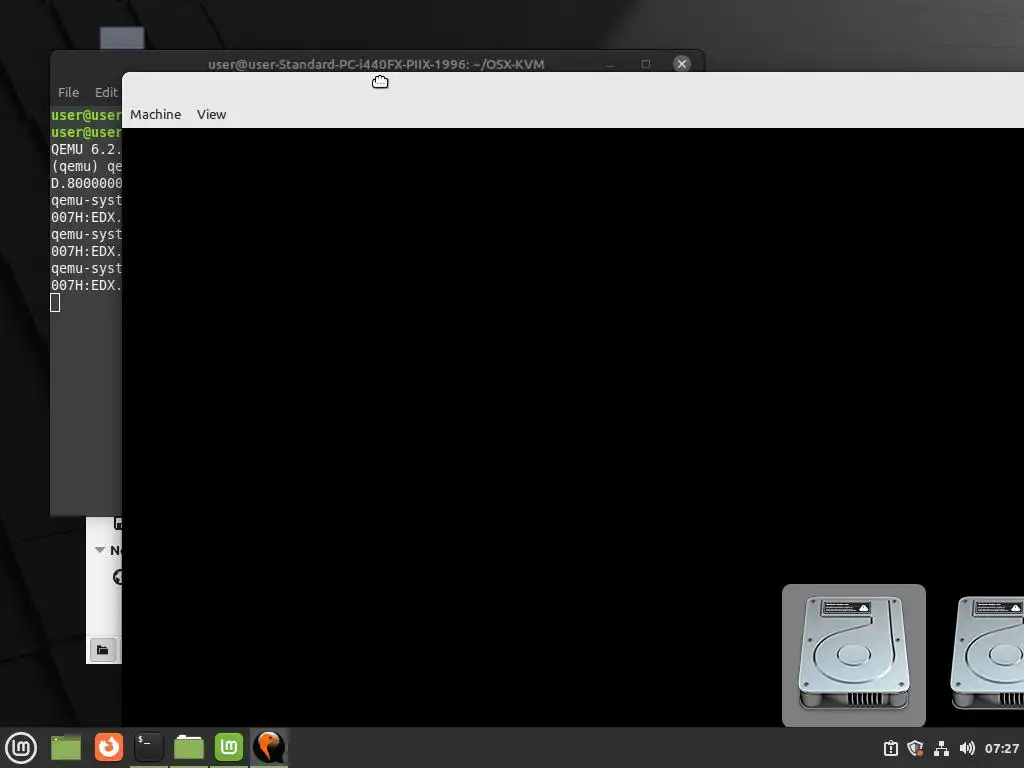Click the terminal title OSX-KVM
The height and width of the screenshot is (768, 1024).
(x=376, y=64)
